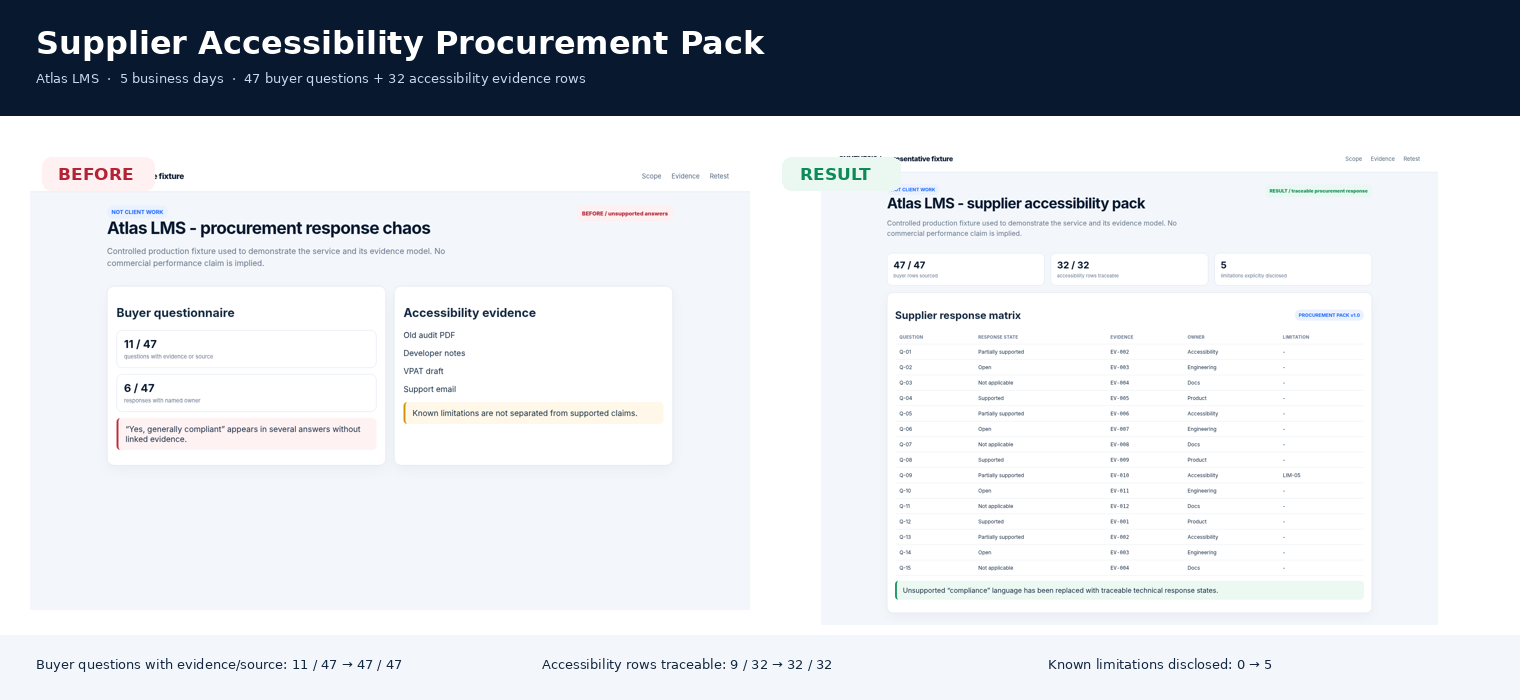Select the 'Open' state in row Q-02
1520x700 pixels.
[x=985, y=367]
